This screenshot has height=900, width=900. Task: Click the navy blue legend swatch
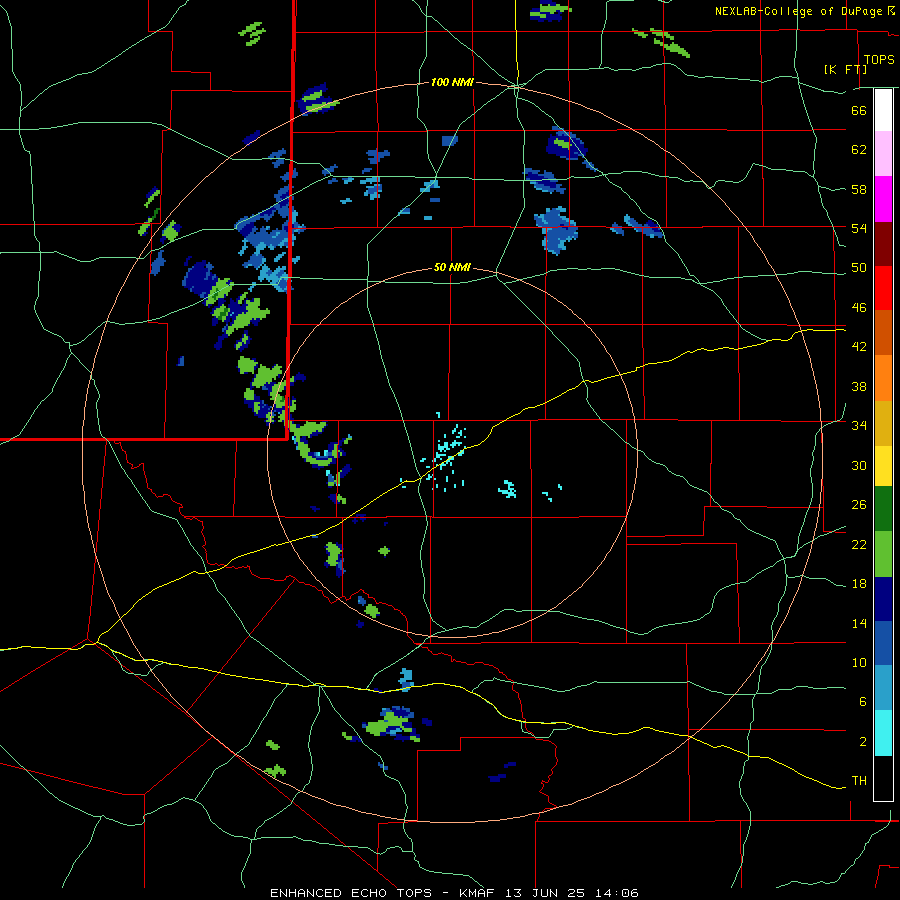[883, 599]
